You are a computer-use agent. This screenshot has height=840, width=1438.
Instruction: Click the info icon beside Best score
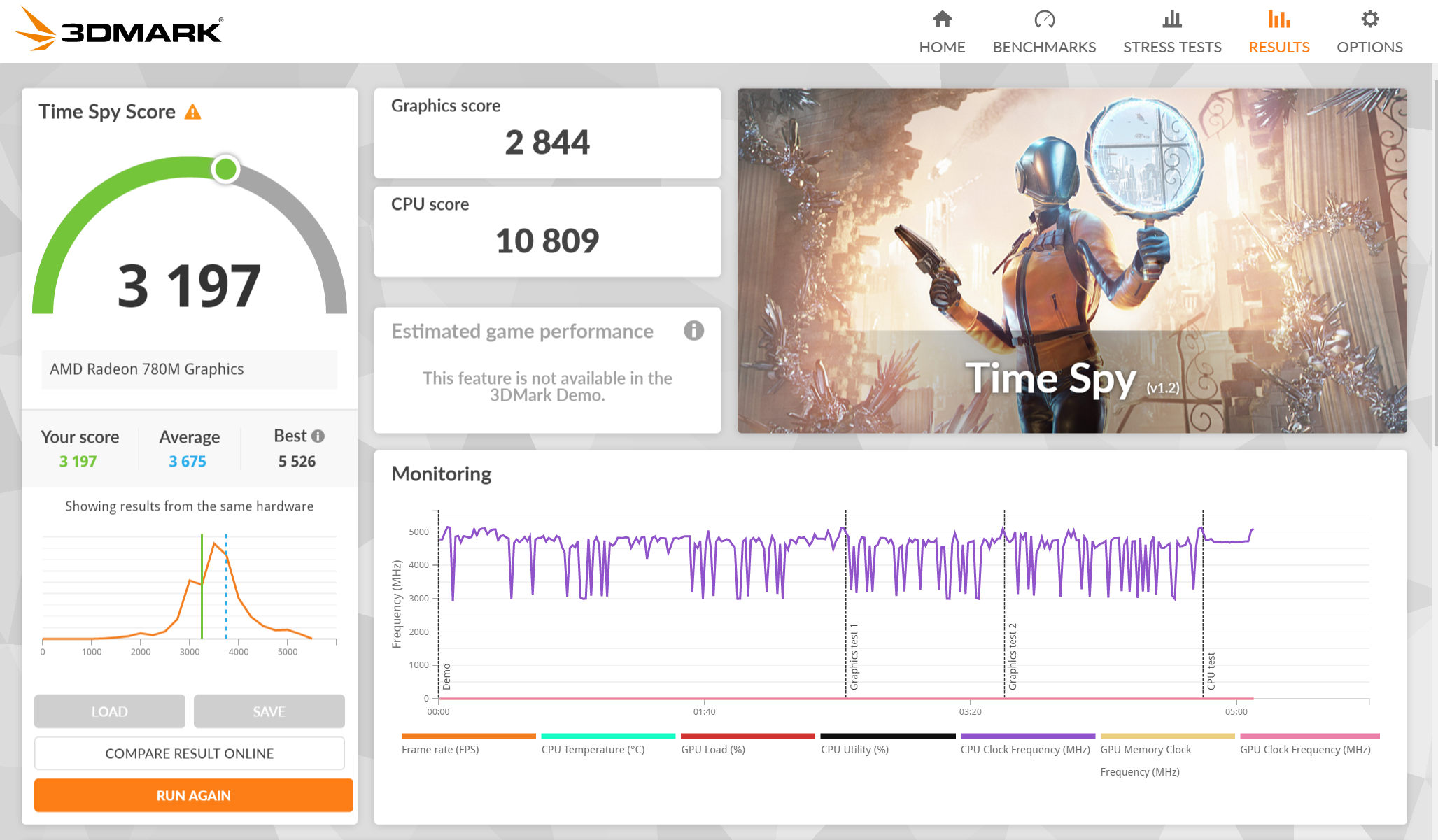coord(318,436)
